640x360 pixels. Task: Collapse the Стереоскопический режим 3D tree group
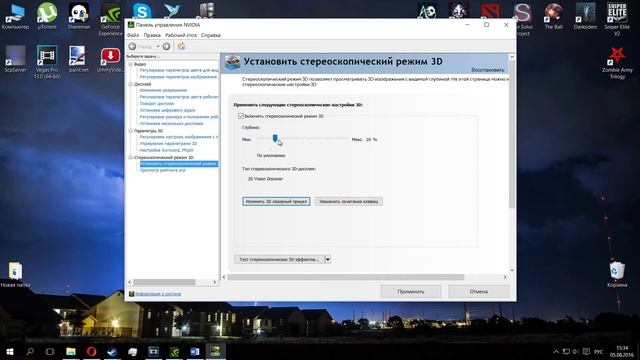click(x=131, y=157)
